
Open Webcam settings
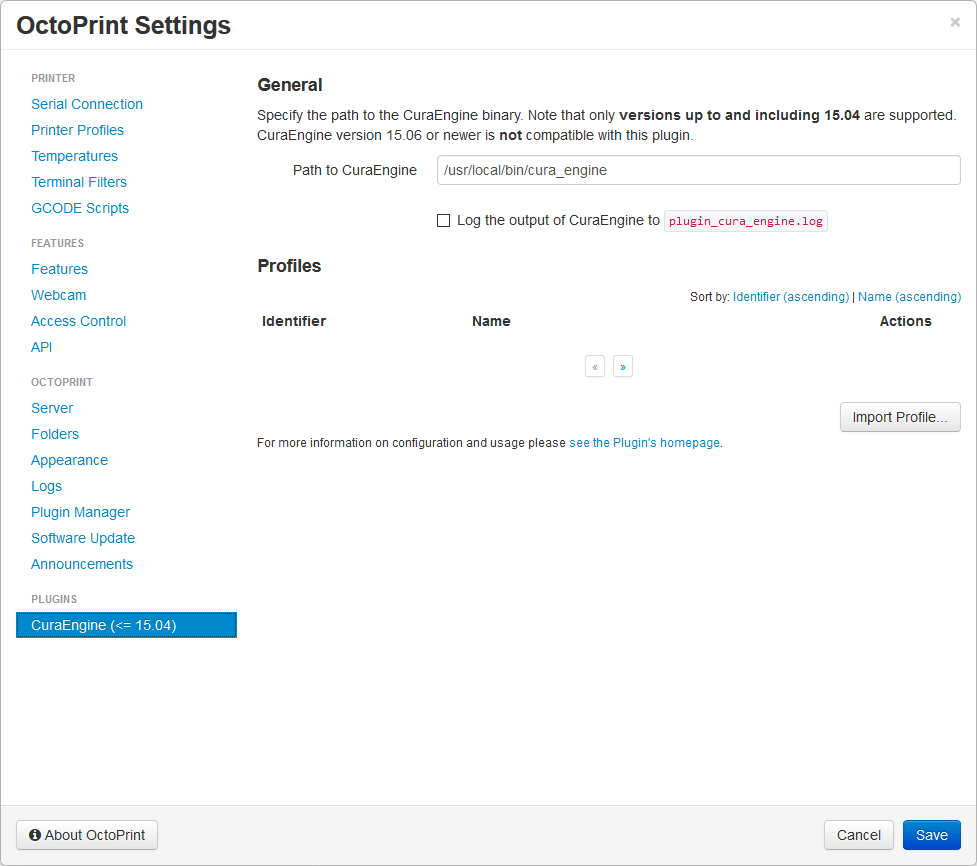(59, 295)
